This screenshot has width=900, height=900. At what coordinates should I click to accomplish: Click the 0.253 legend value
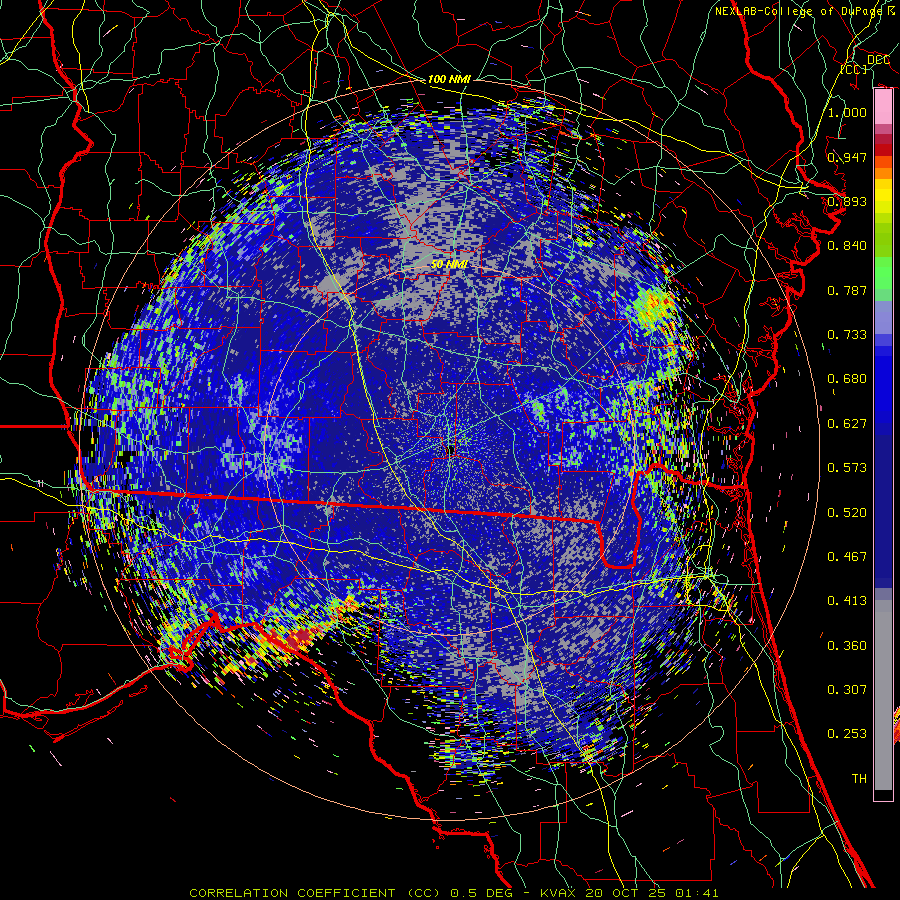[x=847, y=734]
